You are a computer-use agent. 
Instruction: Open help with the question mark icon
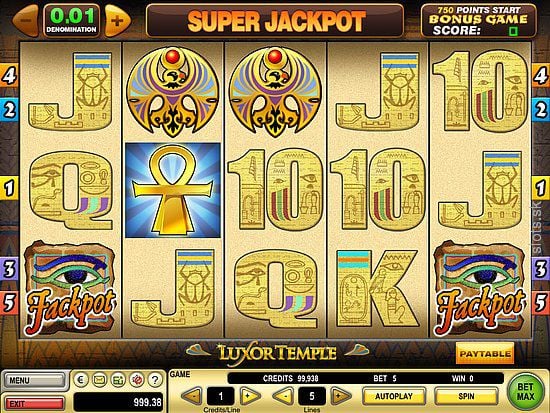[155, 380]
